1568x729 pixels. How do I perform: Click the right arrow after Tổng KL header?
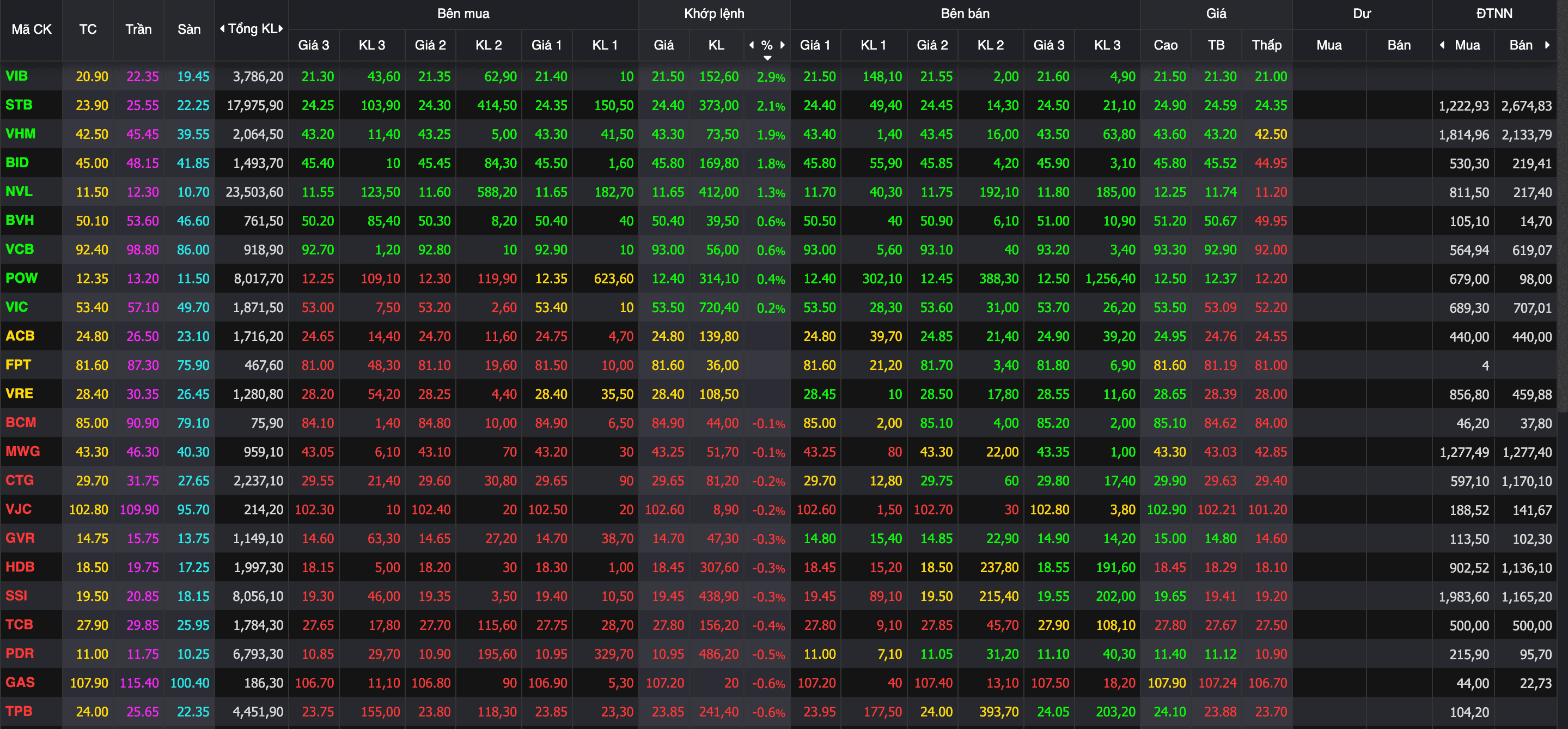280,29
